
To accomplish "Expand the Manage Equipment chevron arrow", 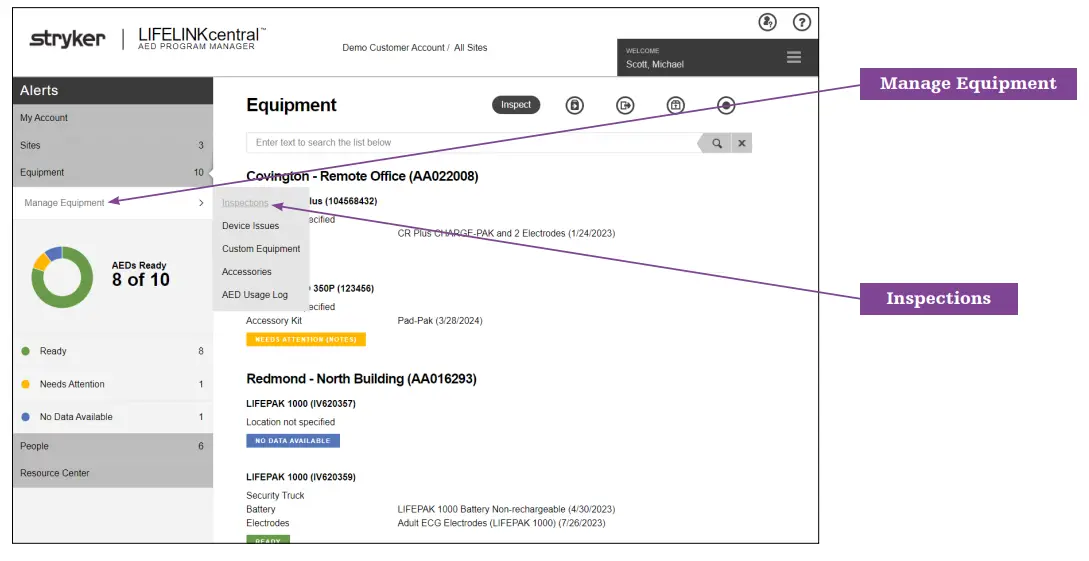I will point(201,203).
